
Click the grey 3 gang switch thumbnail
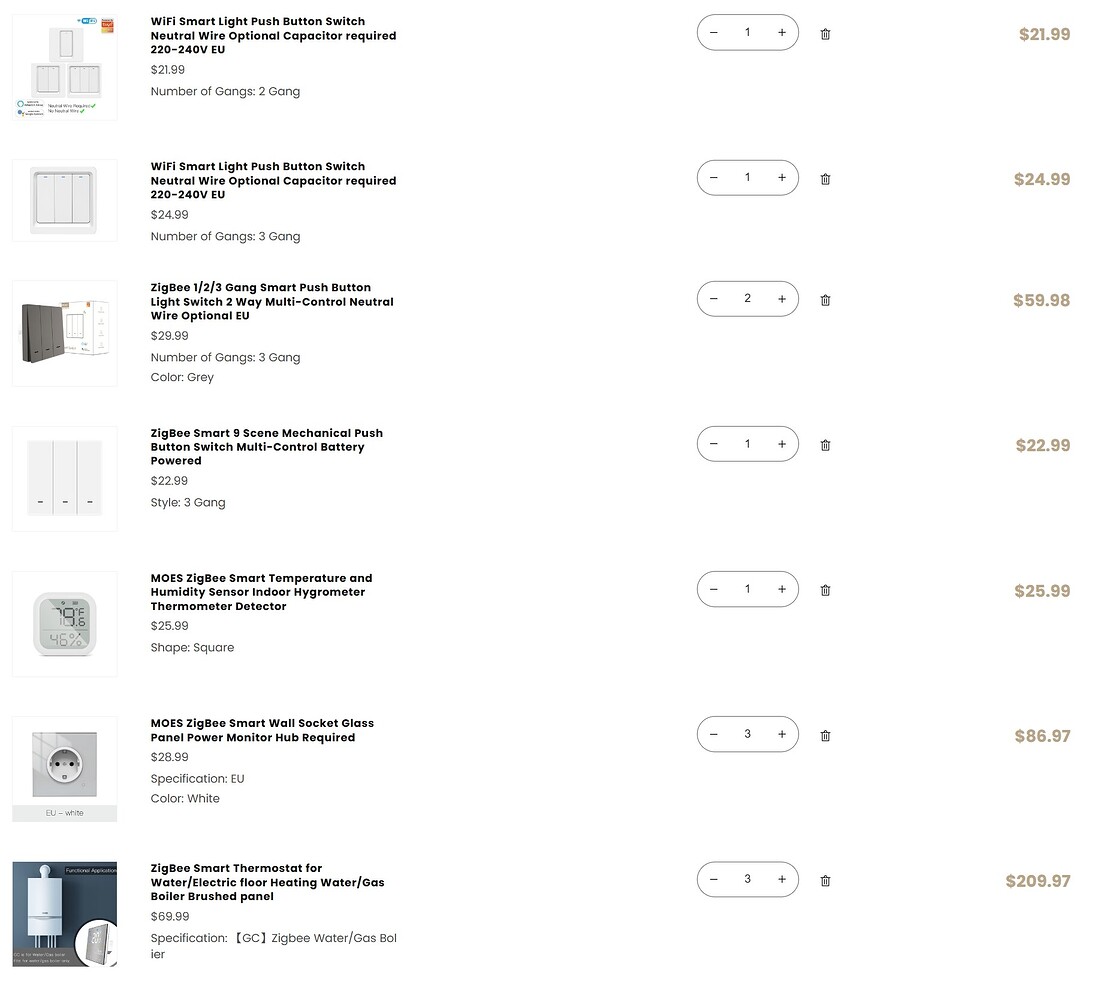[x=65, y=333]
